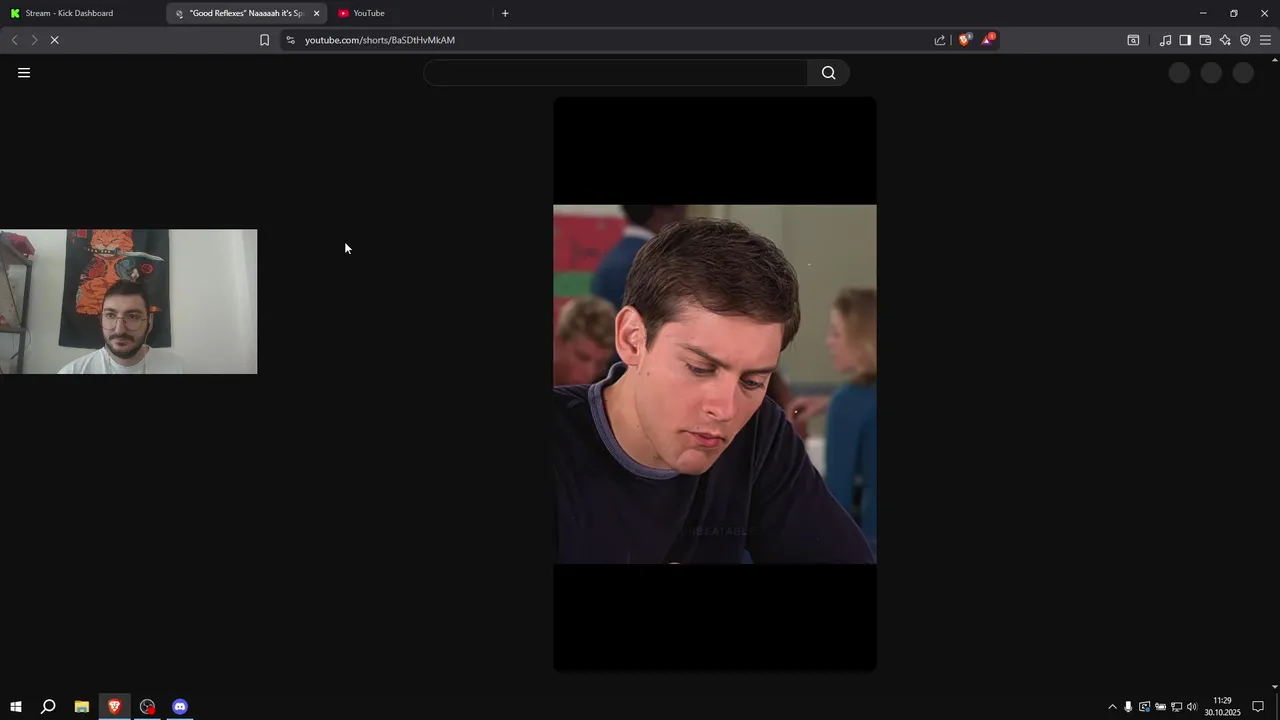Viewport: 1280px width, 720px height.
Task: Click the microphone tray icon
Action: point(1128,707)
